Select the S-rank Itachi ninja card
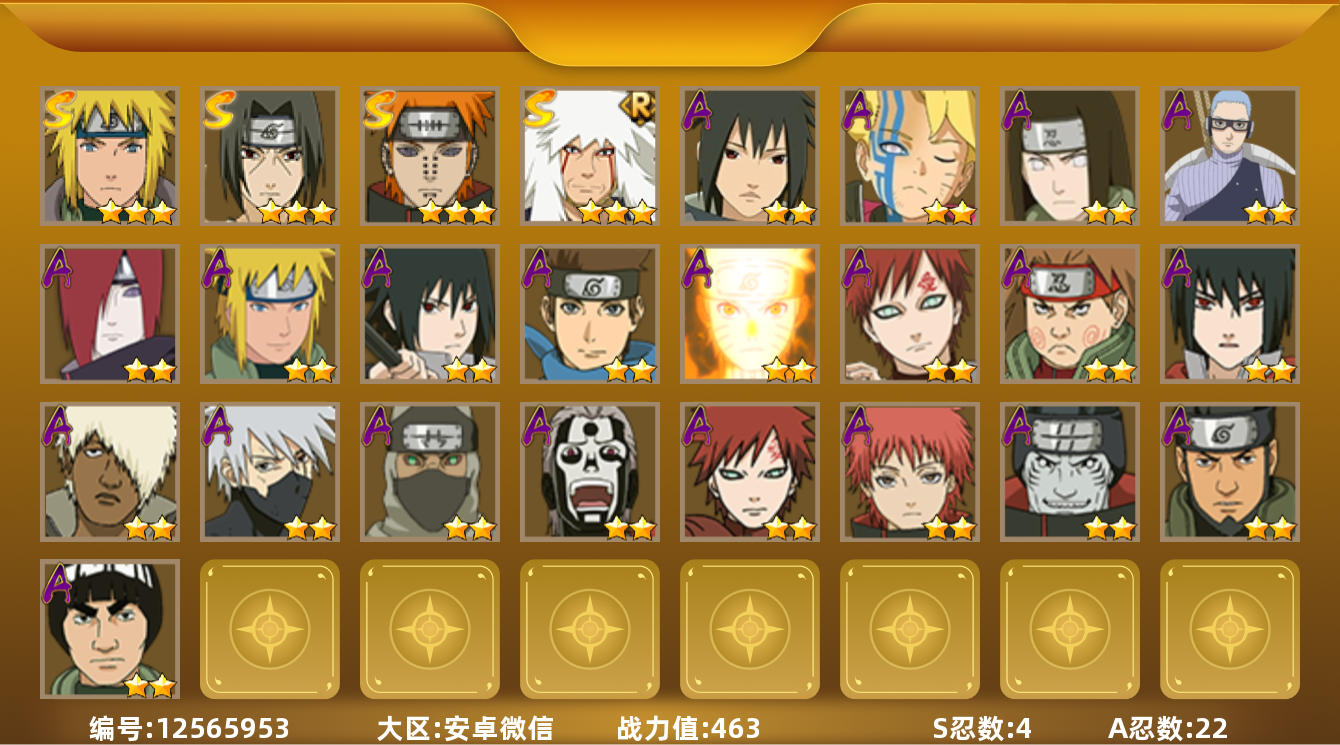 tap(270, 155)
